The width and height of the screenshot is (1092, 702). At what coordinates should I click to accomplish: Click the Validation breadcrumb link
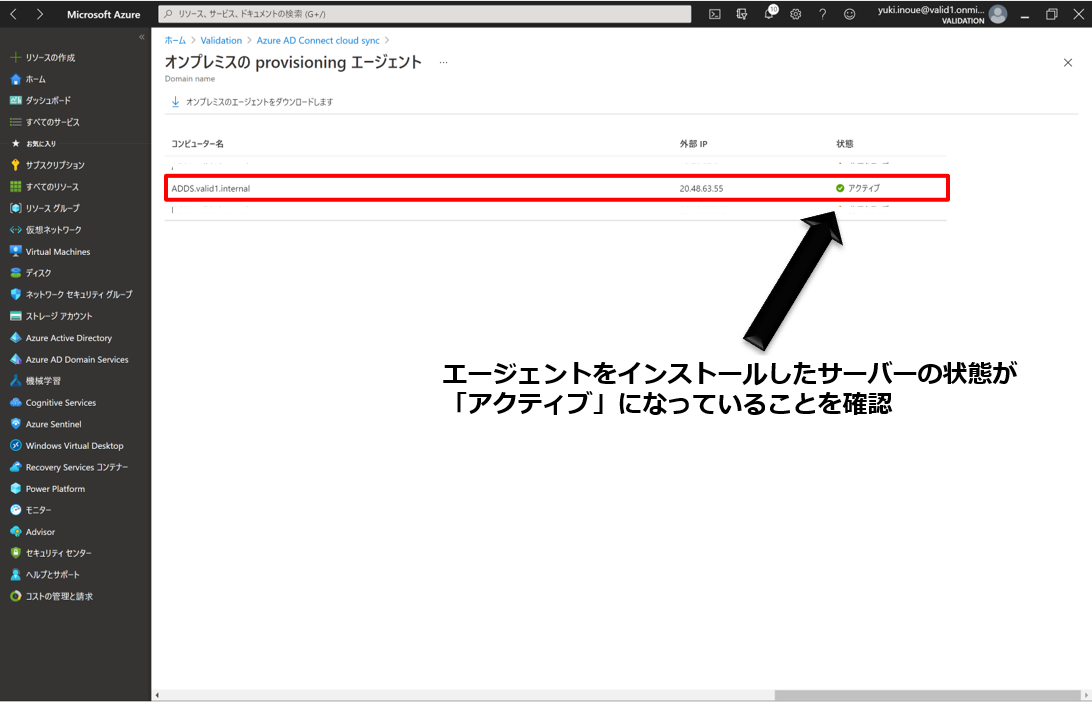(221, 40)
